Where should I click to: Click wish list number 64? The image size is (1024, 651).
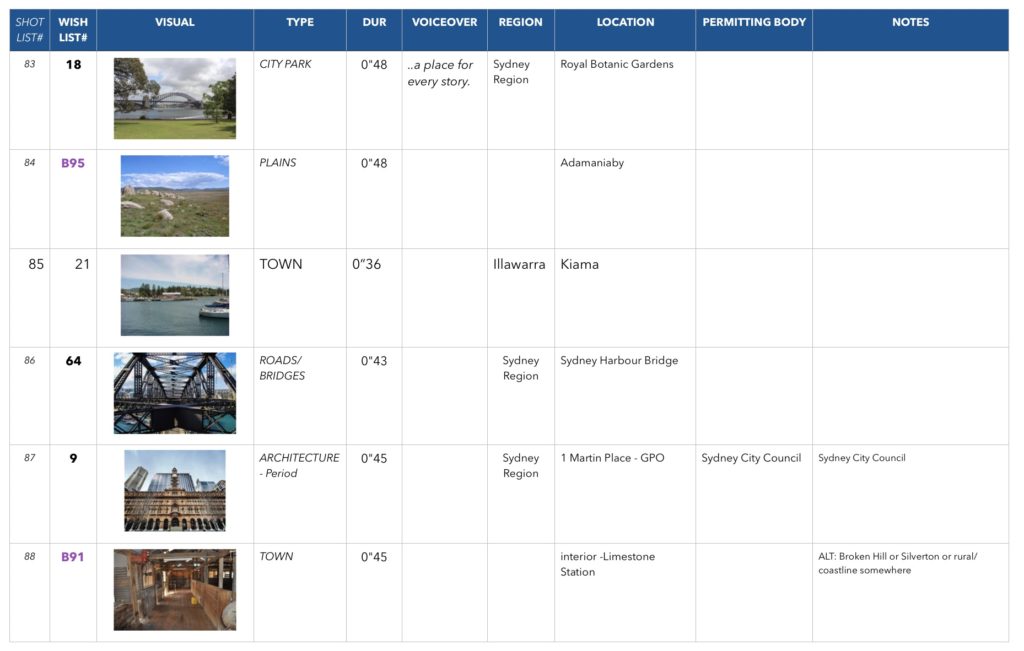tap(73, 360)
